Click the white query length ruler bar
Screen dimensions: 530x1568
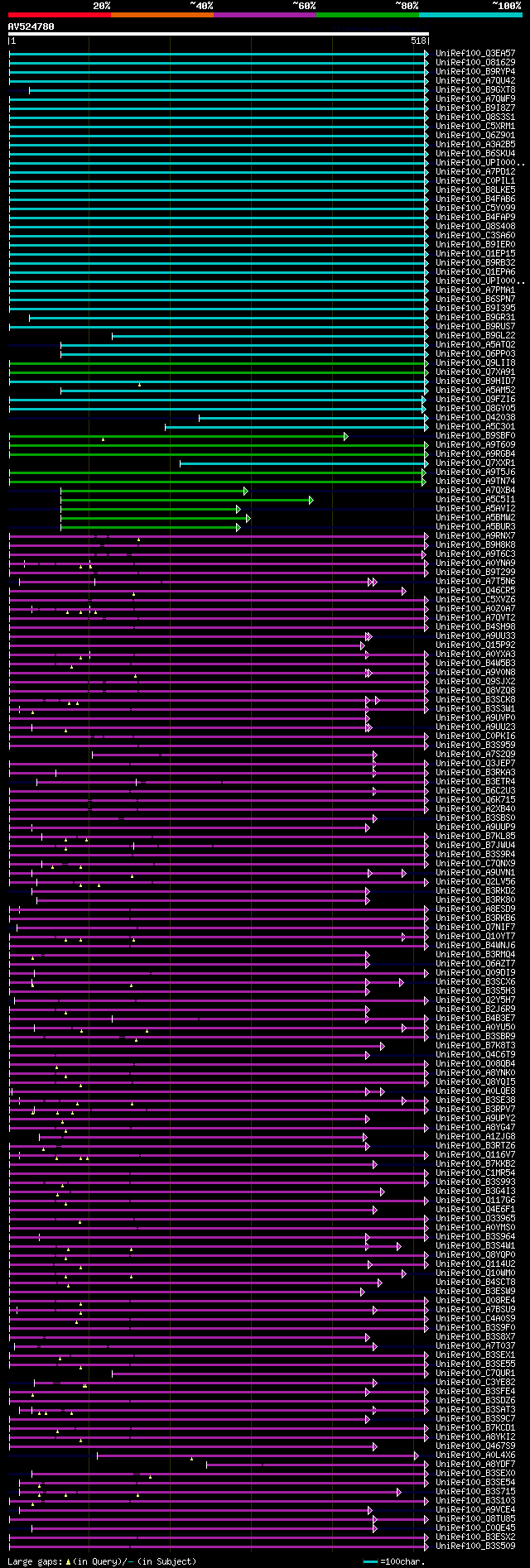(x=219, y=34)
